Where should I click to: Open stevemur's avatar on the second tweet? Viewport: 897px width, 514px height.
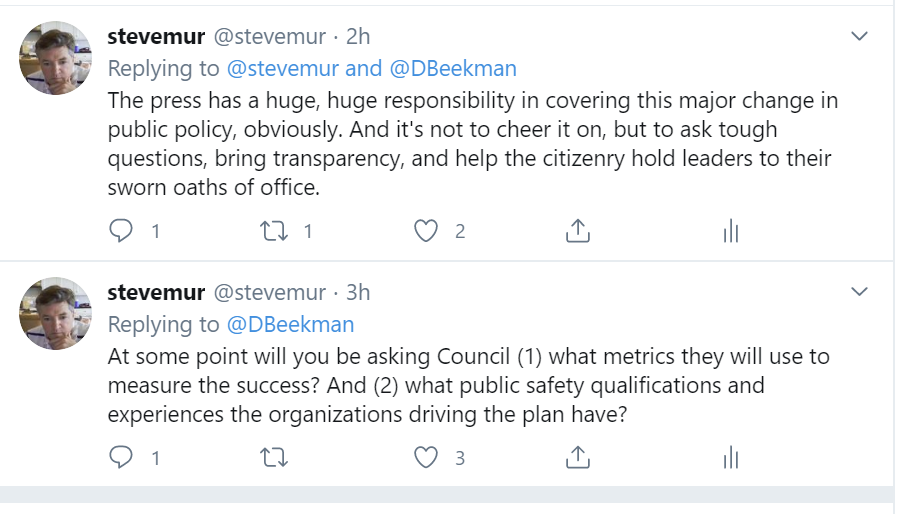click(56, 314)
